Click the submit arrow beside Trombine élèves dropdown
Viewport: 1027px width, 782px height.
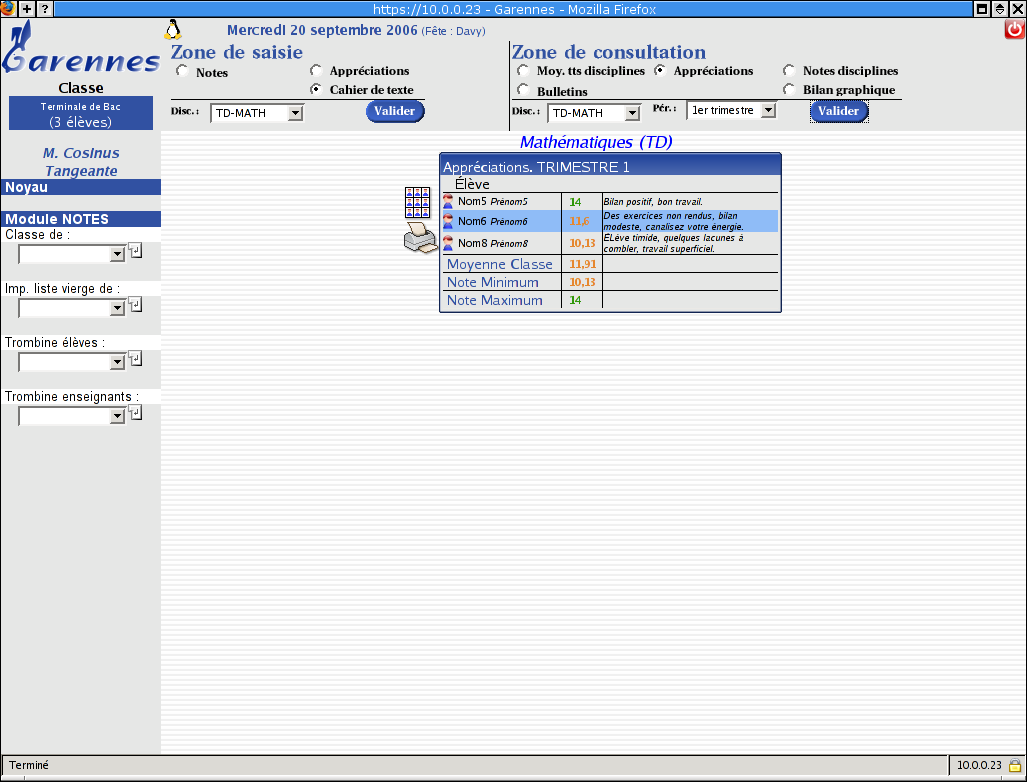136,358
